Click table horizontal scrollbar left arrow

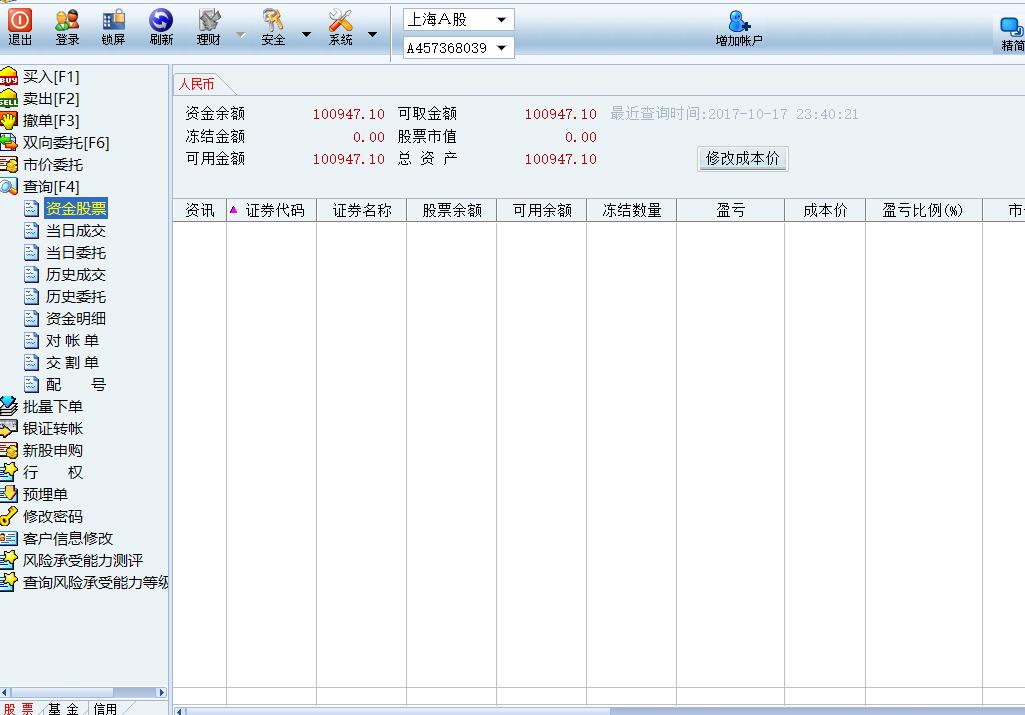(x=179, y=711)
